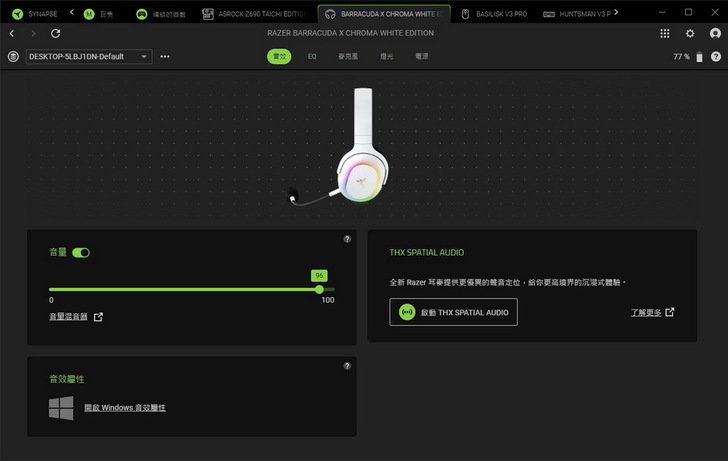This screenshot has height=461, width=728.
Task: Open the profile more options ellipsis
Action: (x=165, y=57)
